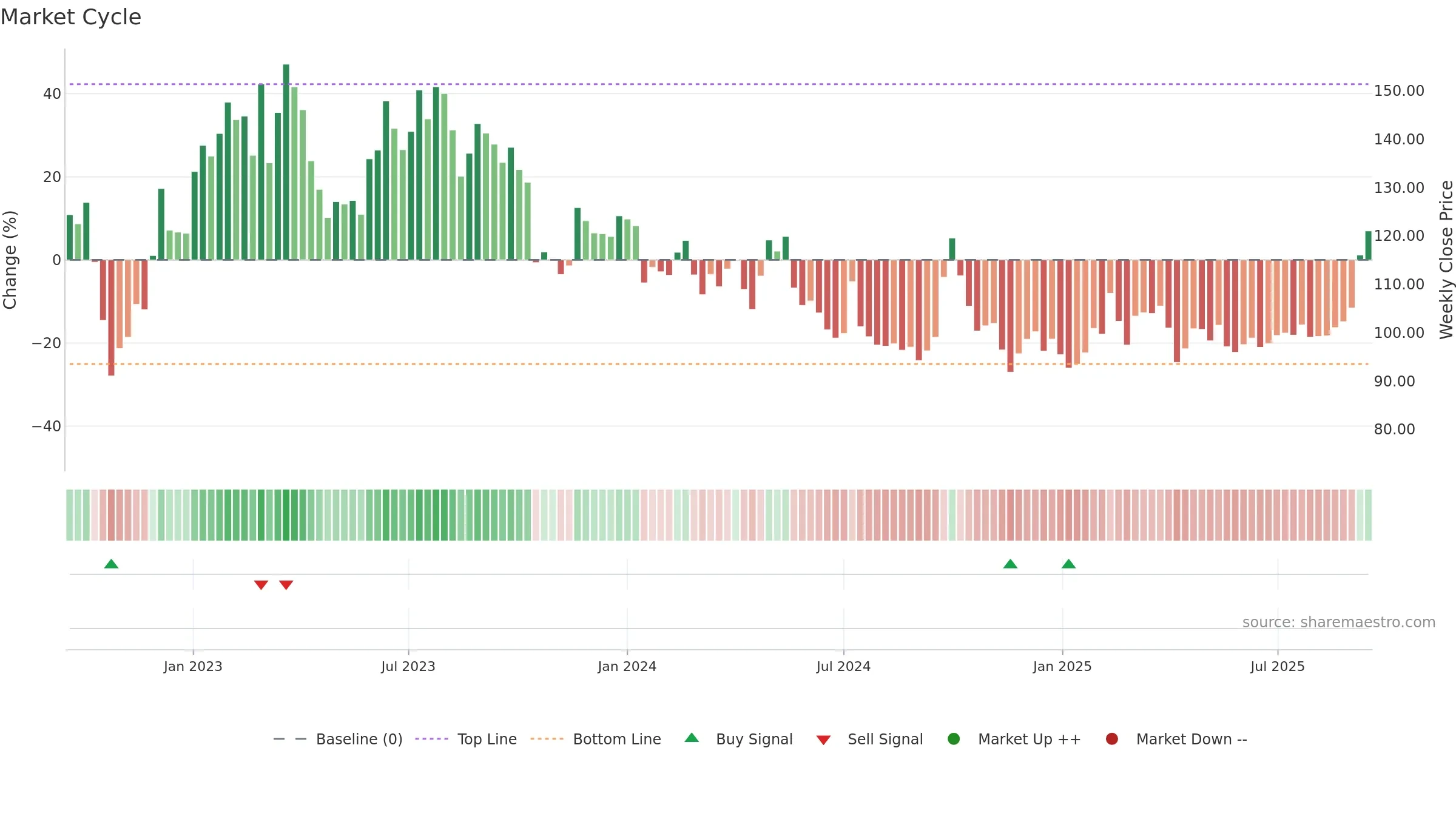The height and width of the screenshot is (819, 1456).
Task: Toggle the Buy Signal legend entry
Action: [738, 739]
